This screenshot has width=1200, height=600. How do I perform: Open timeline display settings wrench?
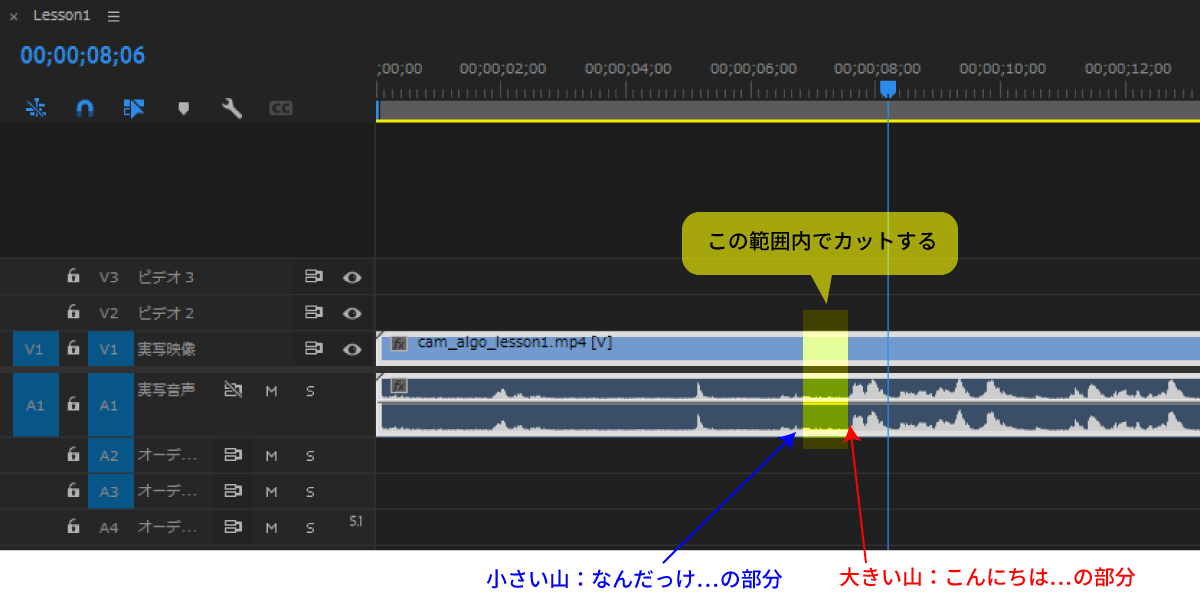pyautogui.click(x=232, y=108)
